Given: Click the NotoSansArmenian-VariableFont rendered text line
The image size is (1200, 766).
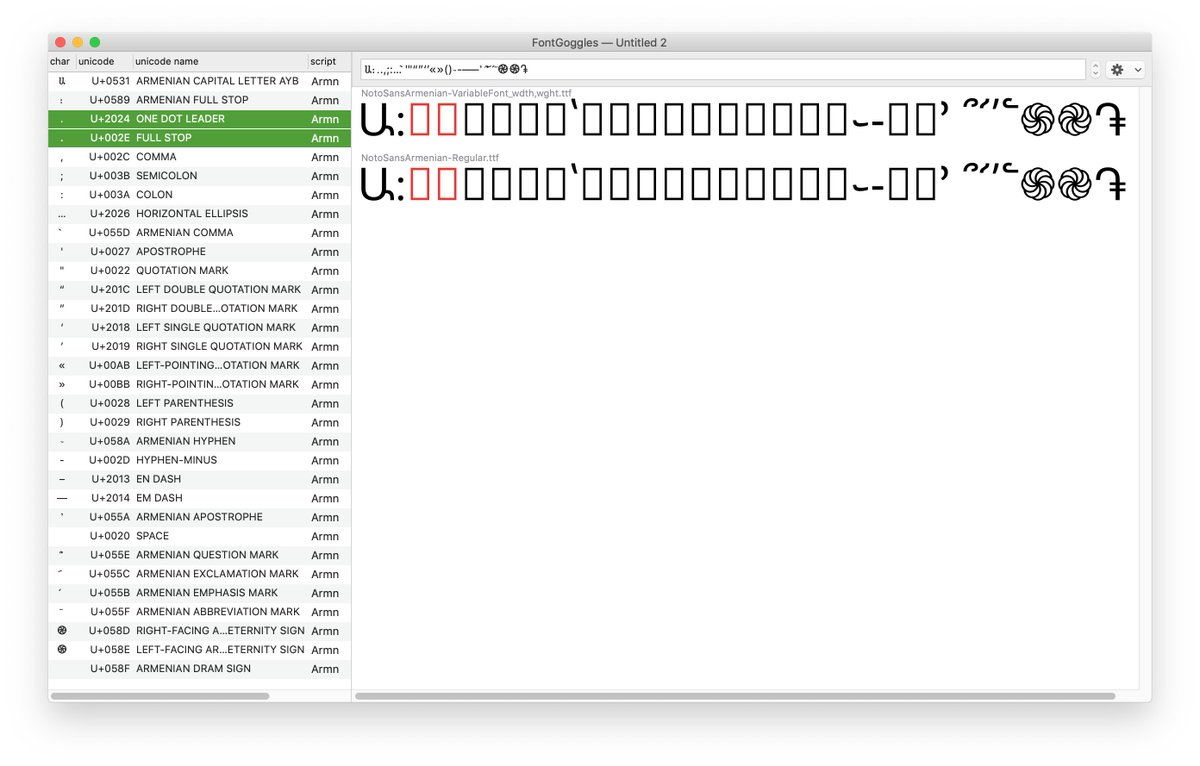Looking at the screenshot, I should point(744,121).
